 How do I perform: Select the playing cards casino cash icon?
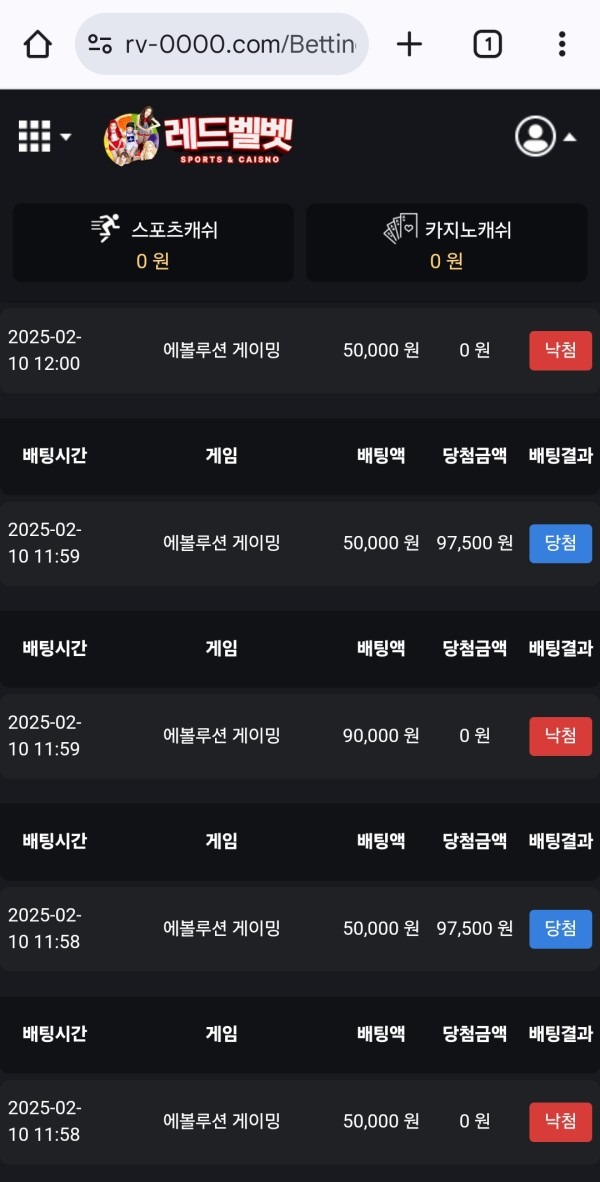coord(397,228)
